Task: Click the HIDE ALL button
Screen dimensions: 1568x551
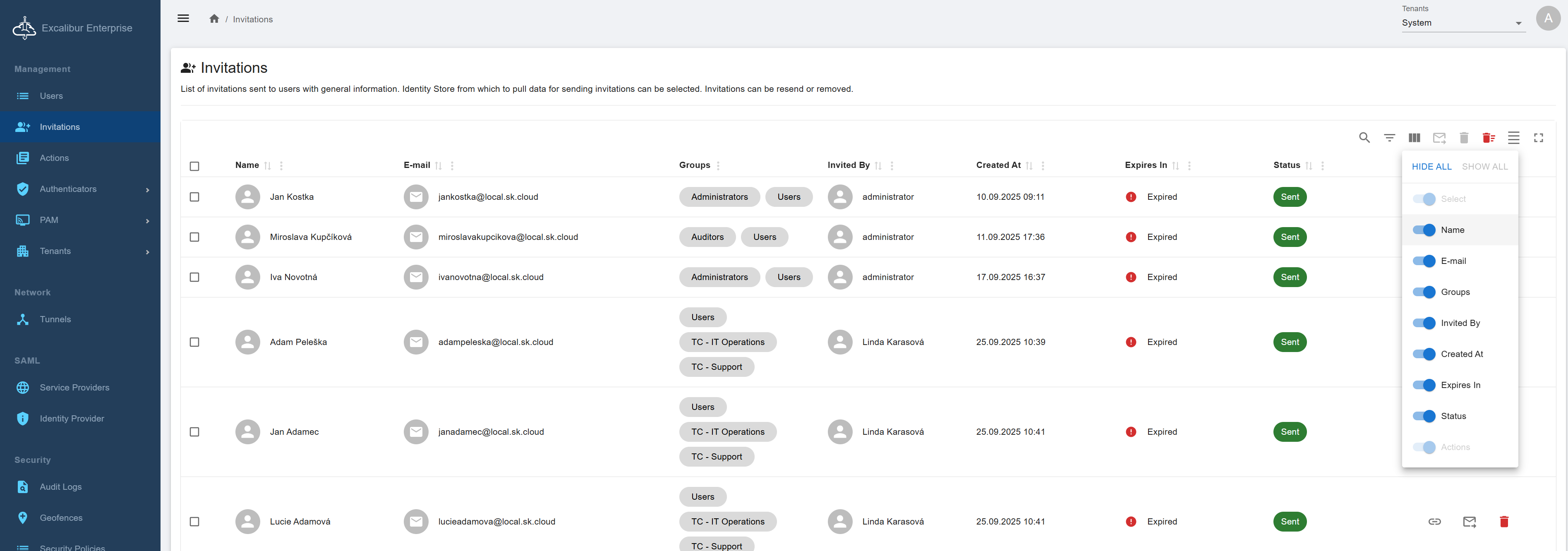Action: tap(1431, 166)
